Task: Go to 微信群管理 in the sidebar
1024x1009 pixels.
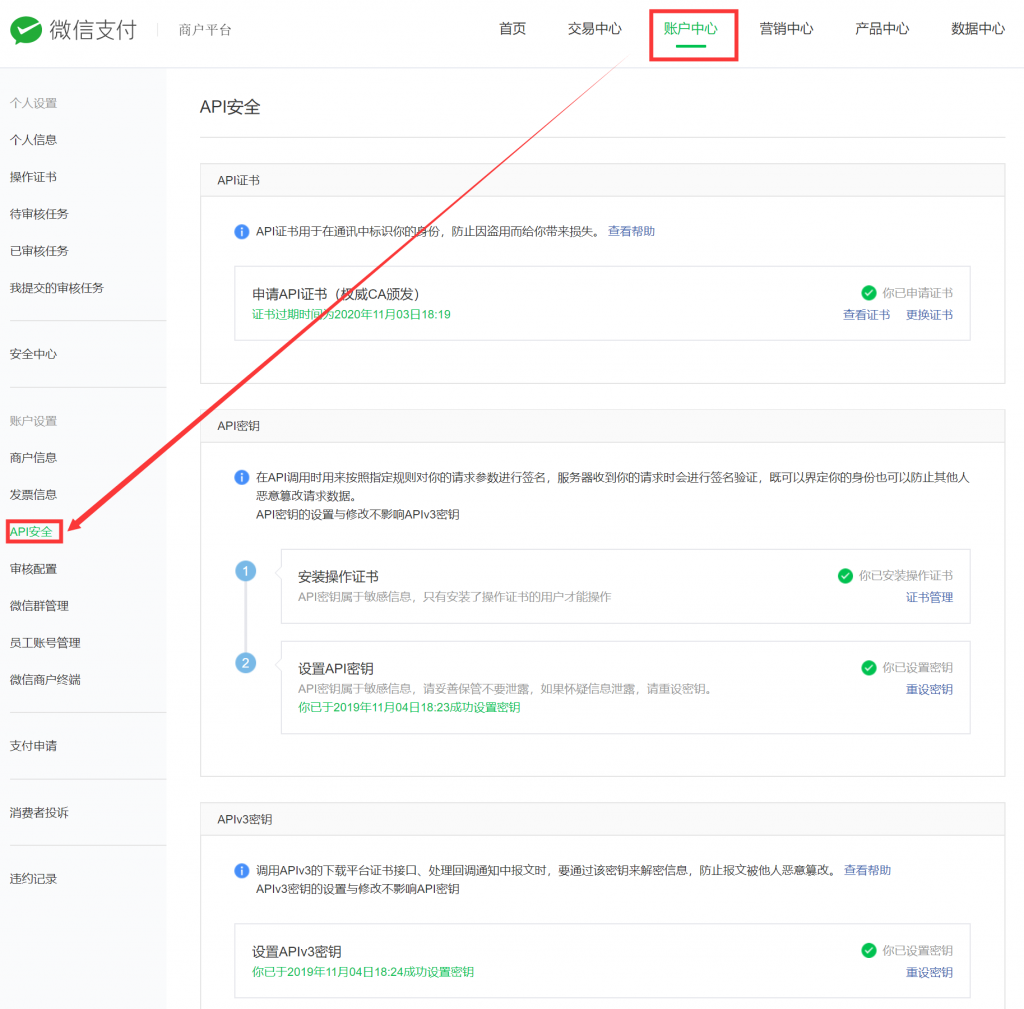Action: click(x=39, y=606)
